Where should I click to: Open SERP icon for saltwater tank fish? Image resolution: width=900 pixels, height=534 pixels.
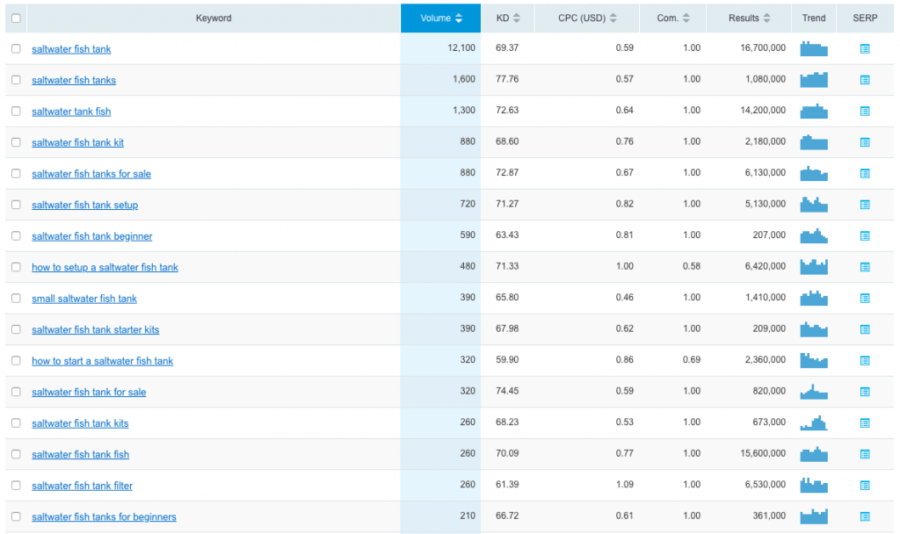(x=864, y=111)
